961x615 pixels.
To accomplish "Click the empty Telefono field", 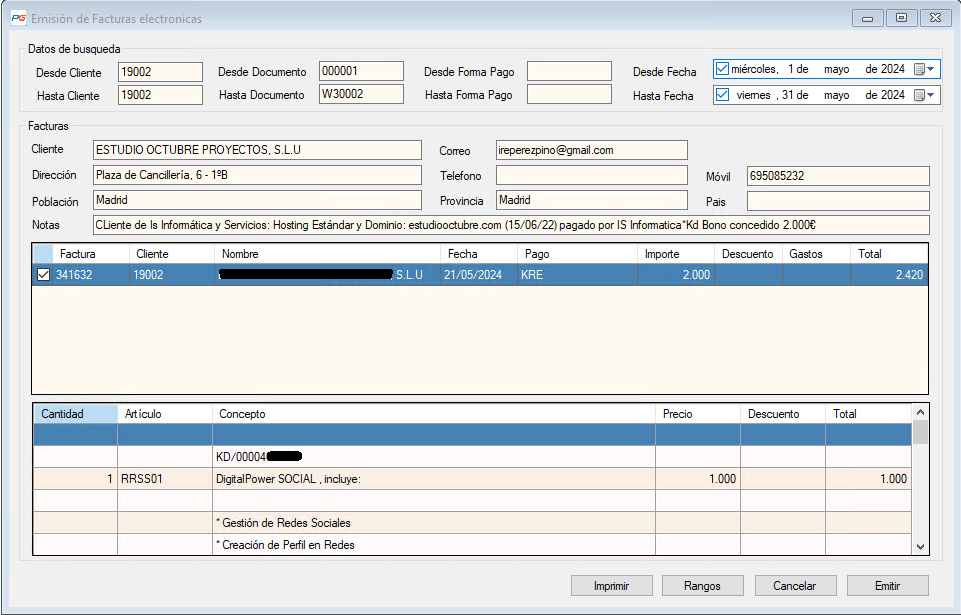I will pyautogui.click(x=591, y=175).
